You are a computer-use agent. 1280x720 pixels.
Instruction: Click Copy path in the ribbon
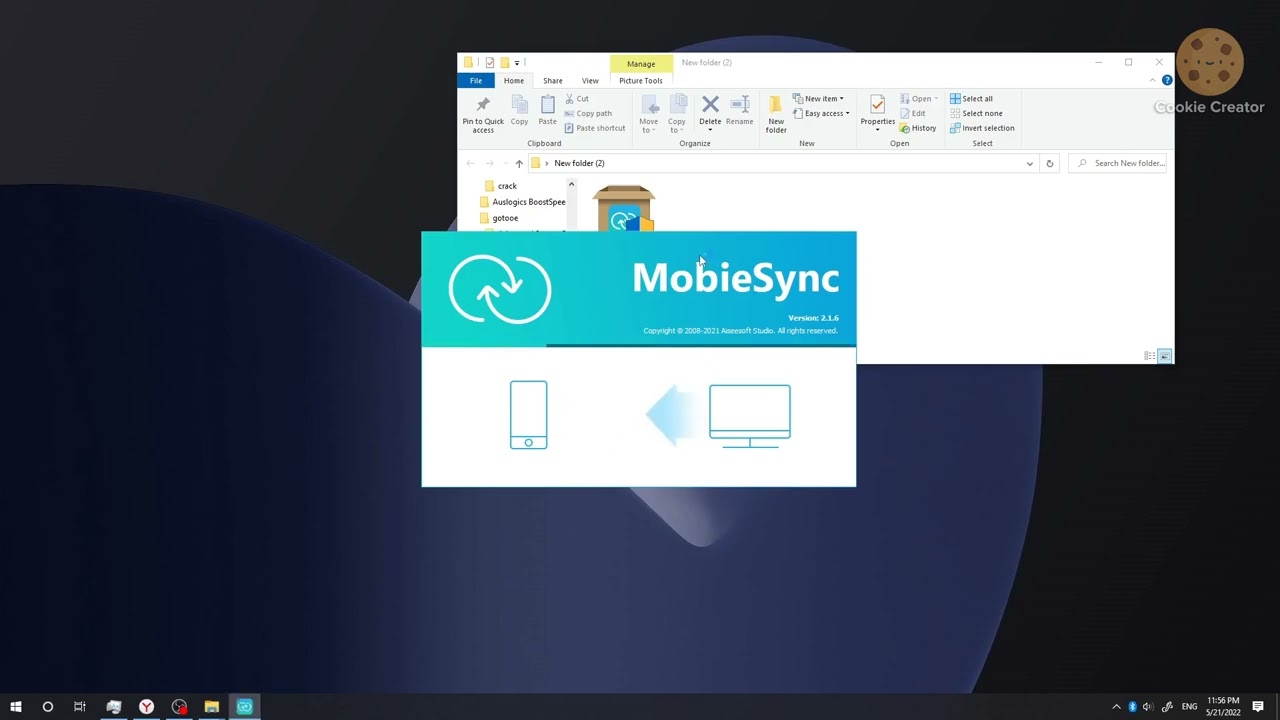(588, 113)
